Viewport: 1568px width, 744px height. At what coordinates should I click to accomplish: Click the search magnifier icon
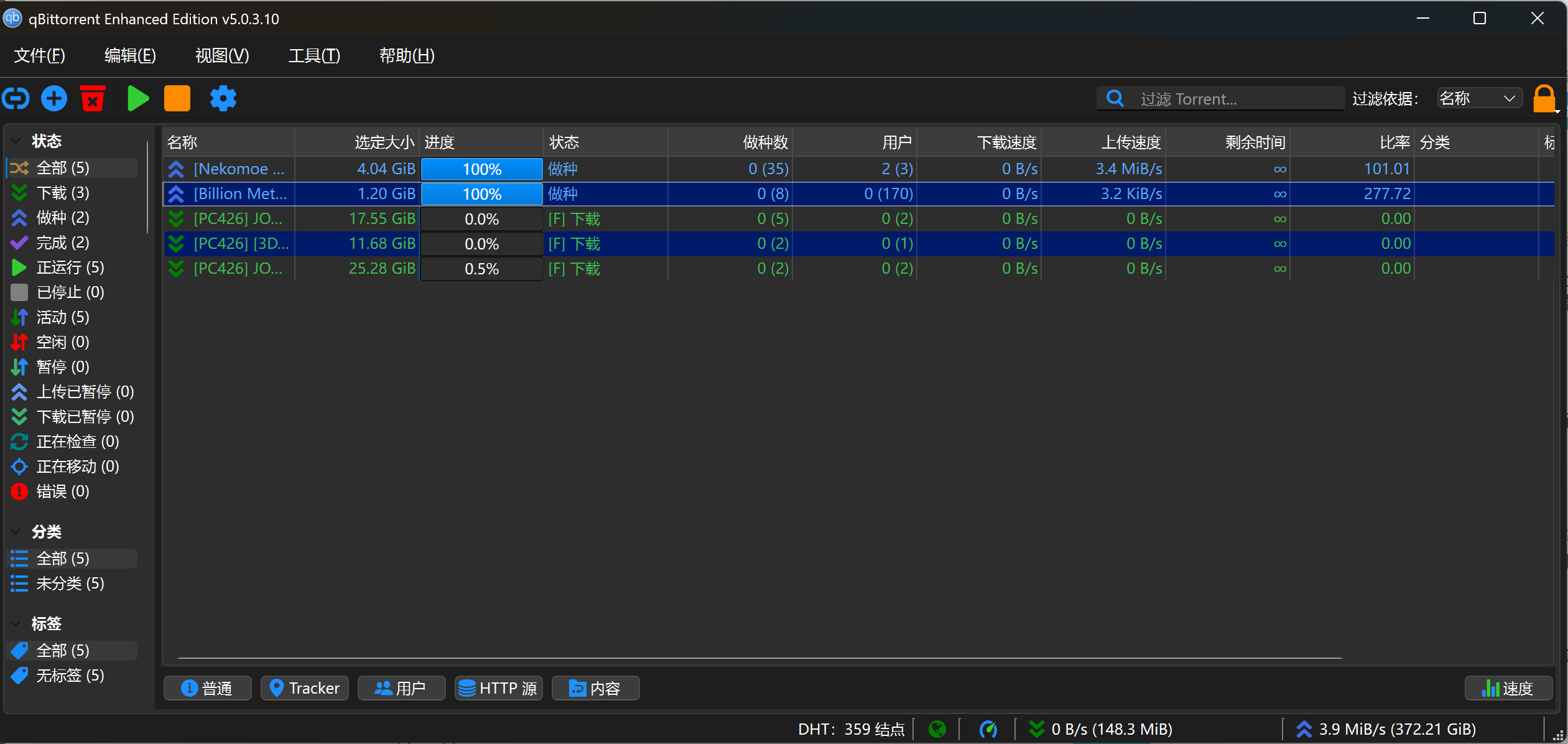click(1115, 98)
